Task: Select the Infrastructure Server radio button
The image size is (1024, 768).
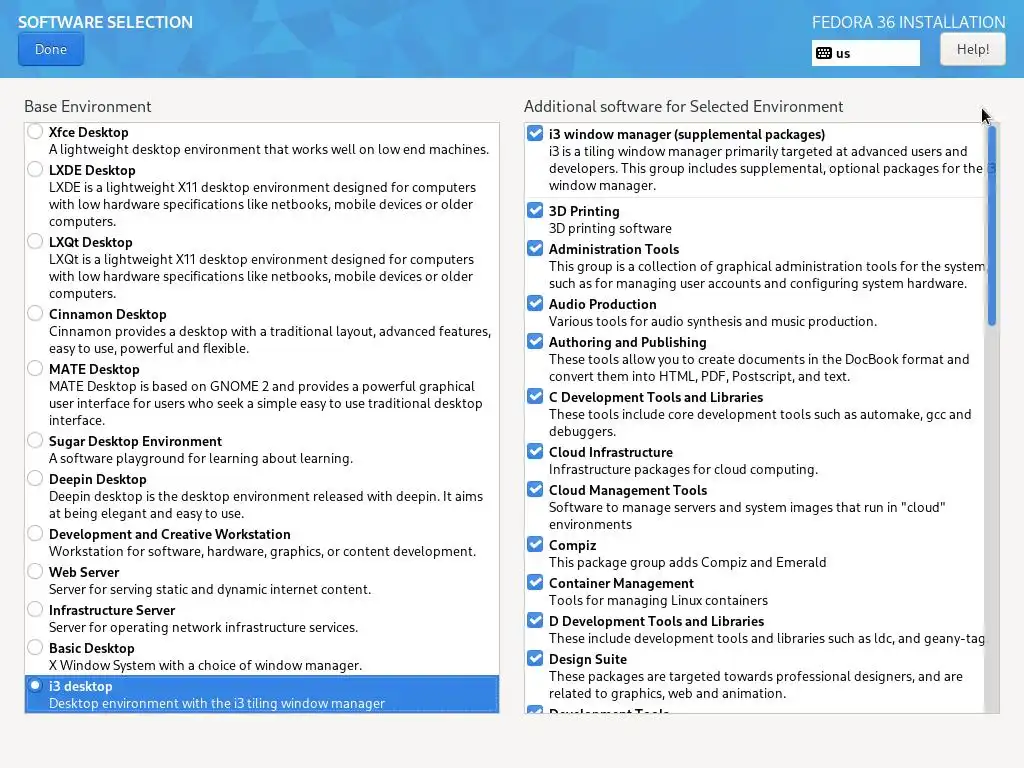Action: click(35, 609)
